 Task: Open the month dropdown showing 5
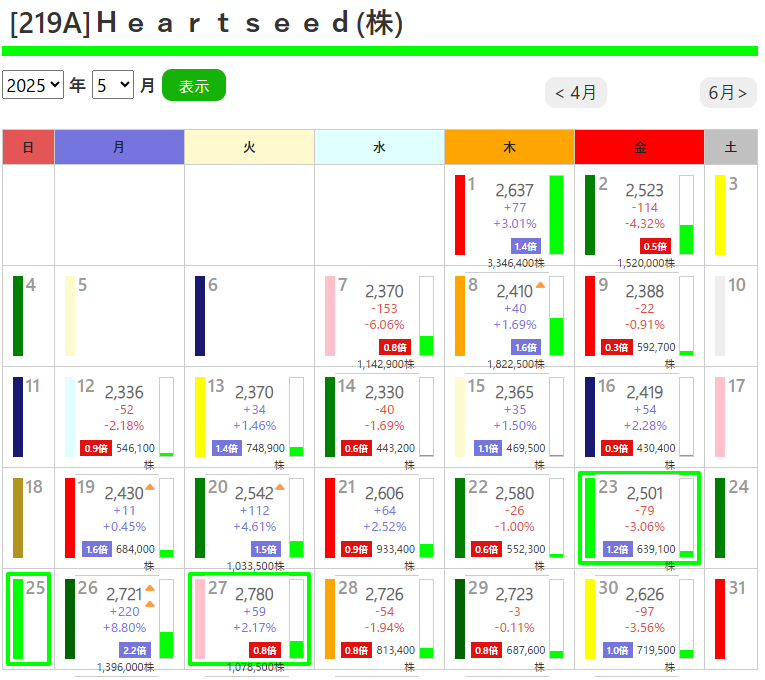tap(112, 85)
